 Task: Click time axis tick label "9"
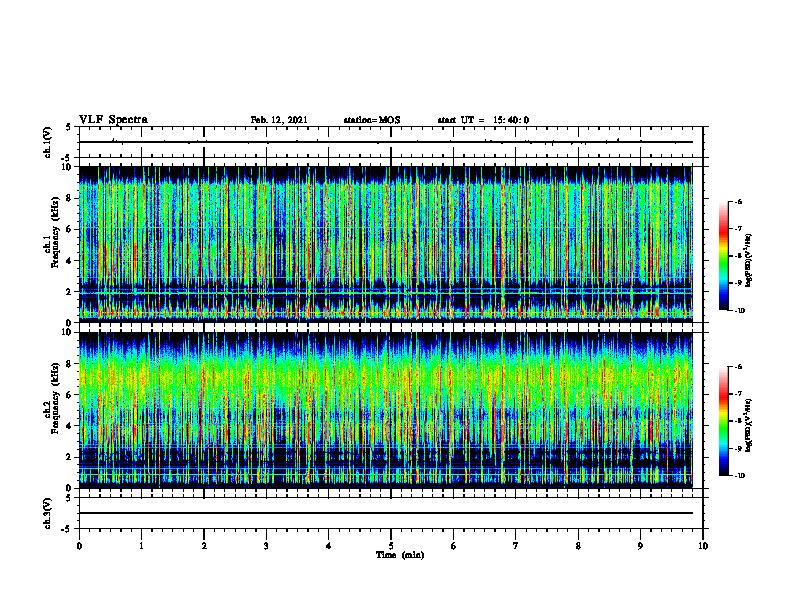pos(640,546)
